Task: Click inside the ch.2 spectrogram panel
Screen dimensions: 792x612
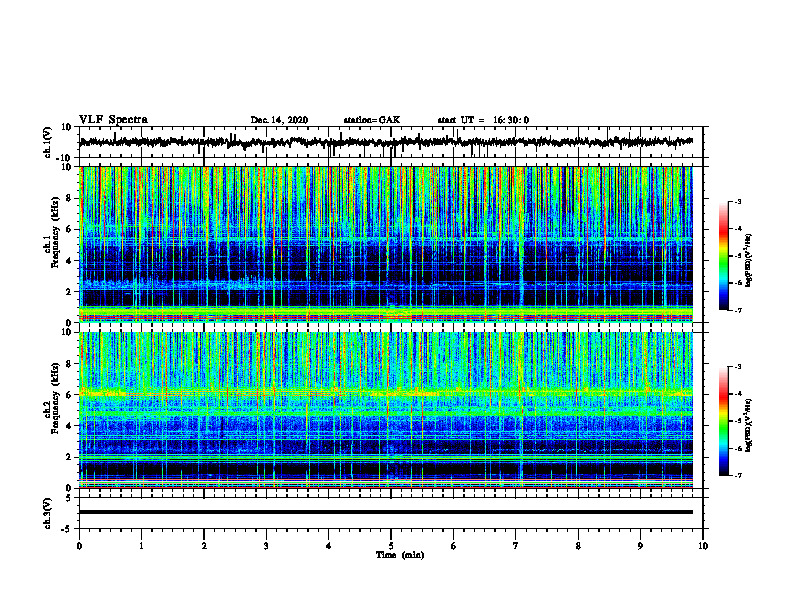Action: tap(386, 410)
